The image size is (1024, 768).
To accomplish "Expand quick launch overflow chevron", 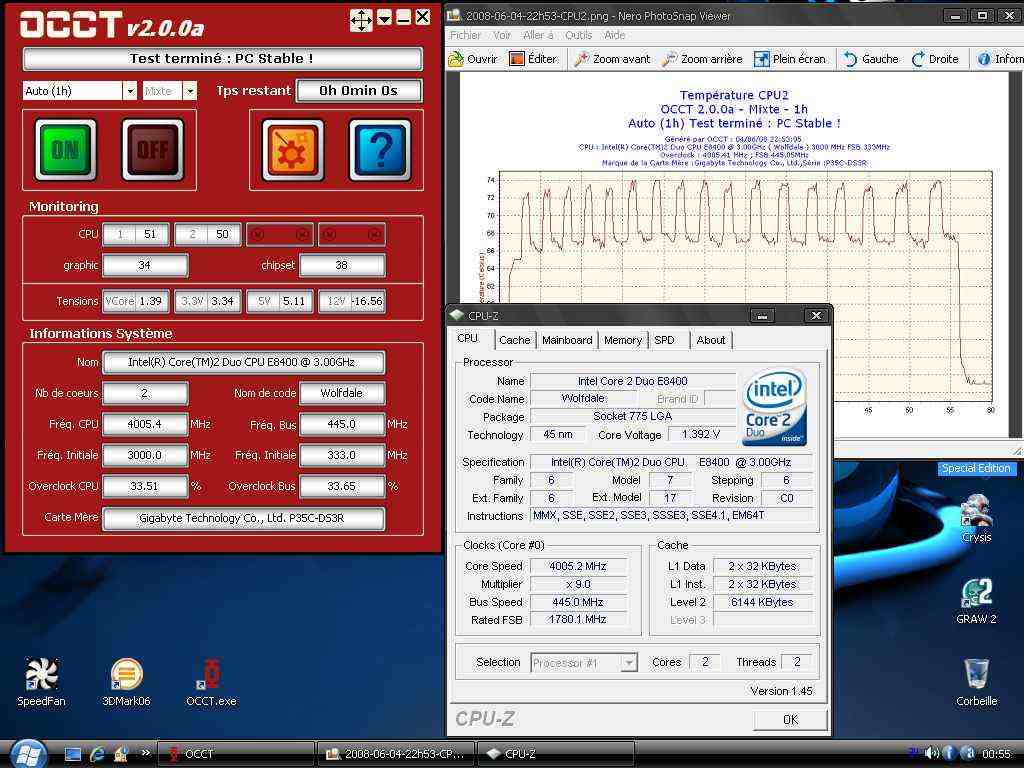I will coord(146,752).
